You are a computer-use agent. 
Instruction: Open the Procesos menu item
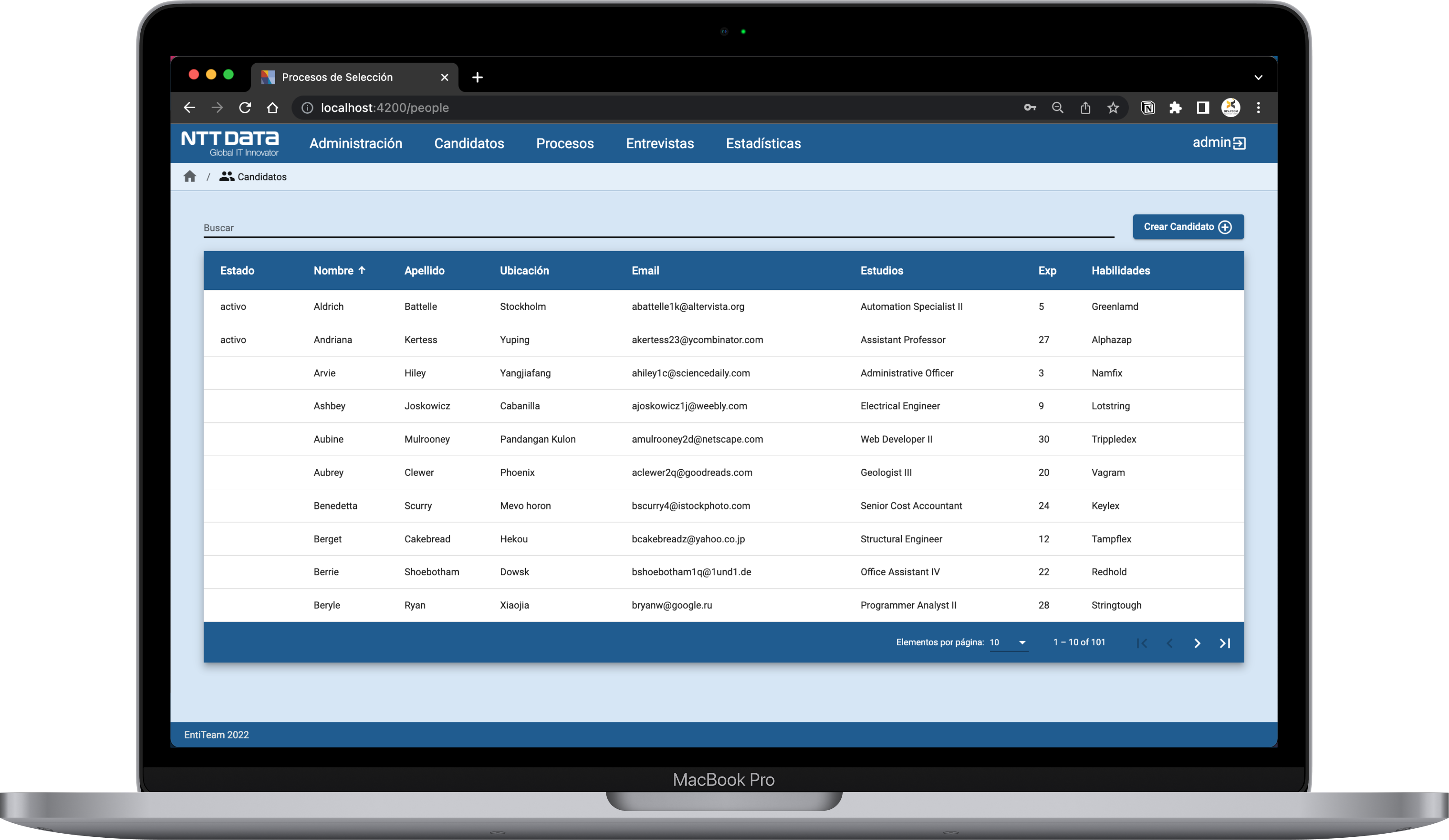click(565, 143)
